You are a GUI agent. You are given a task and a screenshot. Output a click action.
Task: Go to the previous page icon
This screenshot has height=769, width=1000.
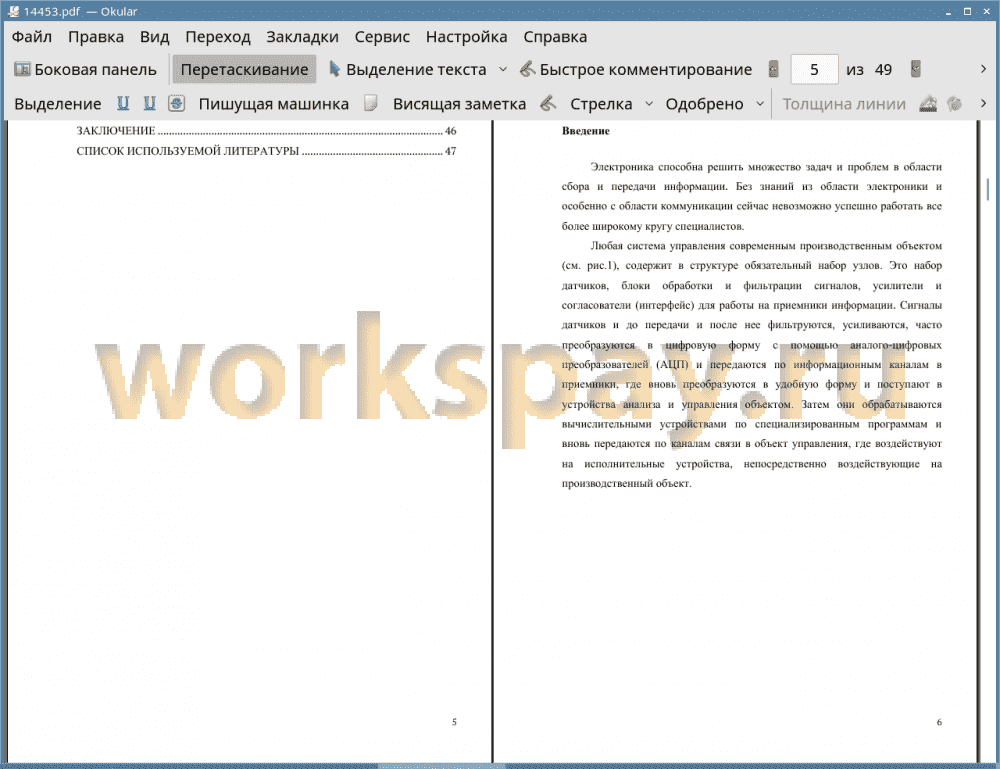[774, 69]
